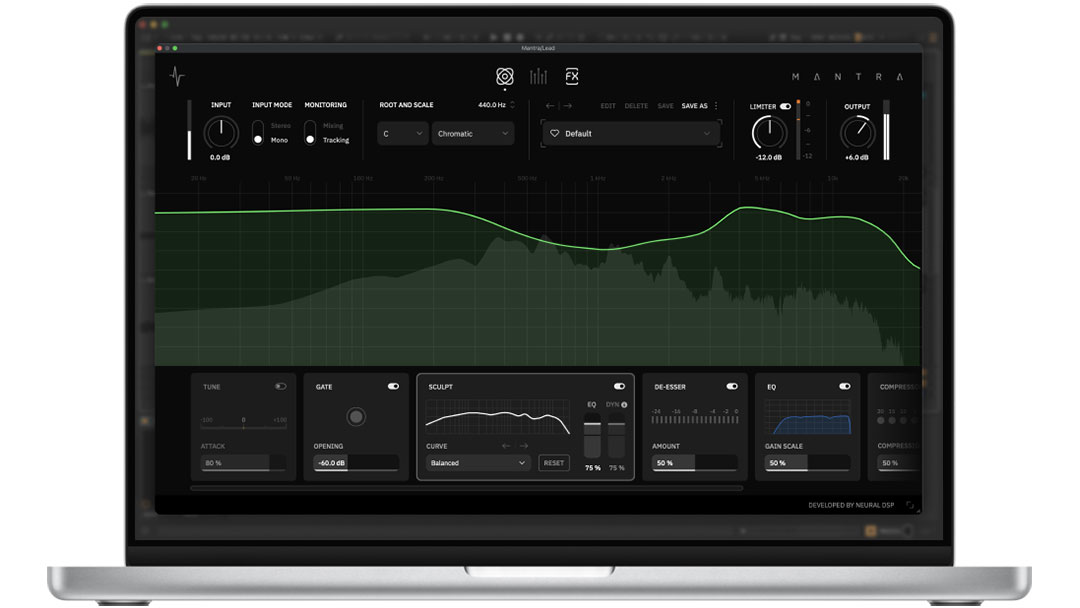Click the Sculpt EQ vertical fader
The height and width of the screenshot is (608, 1080).
click(592, 436)
